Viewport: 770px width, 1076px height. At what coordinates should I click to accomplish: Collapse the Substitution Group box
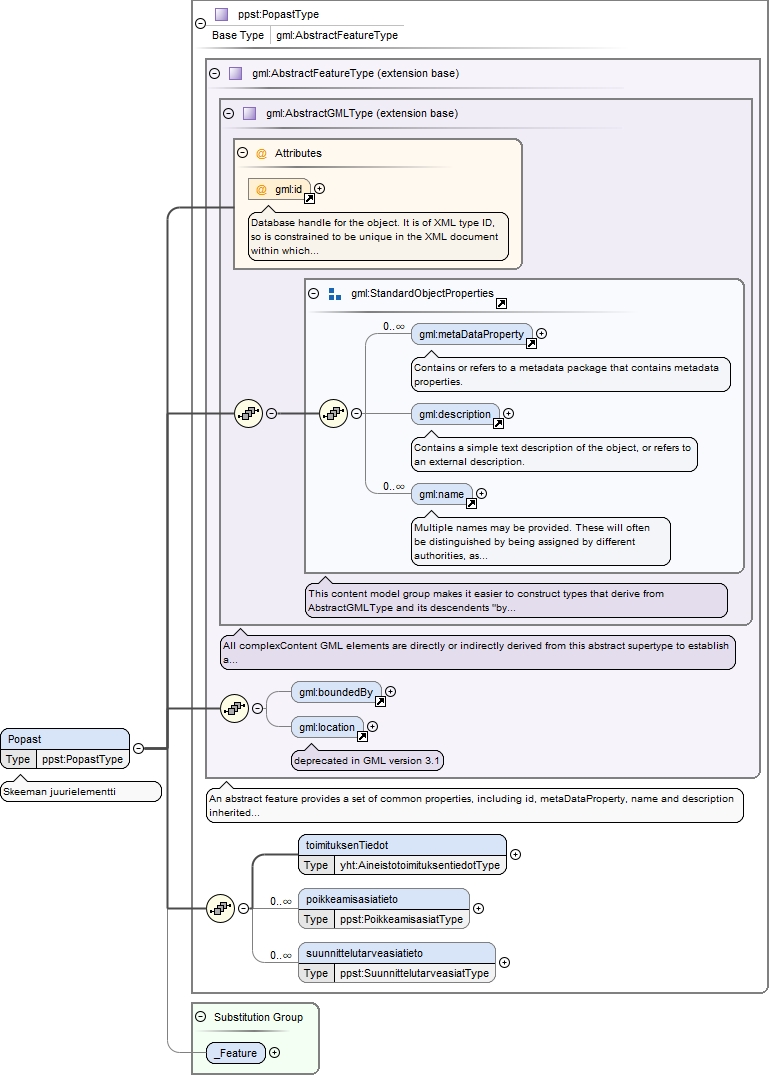pos(200,1016)
